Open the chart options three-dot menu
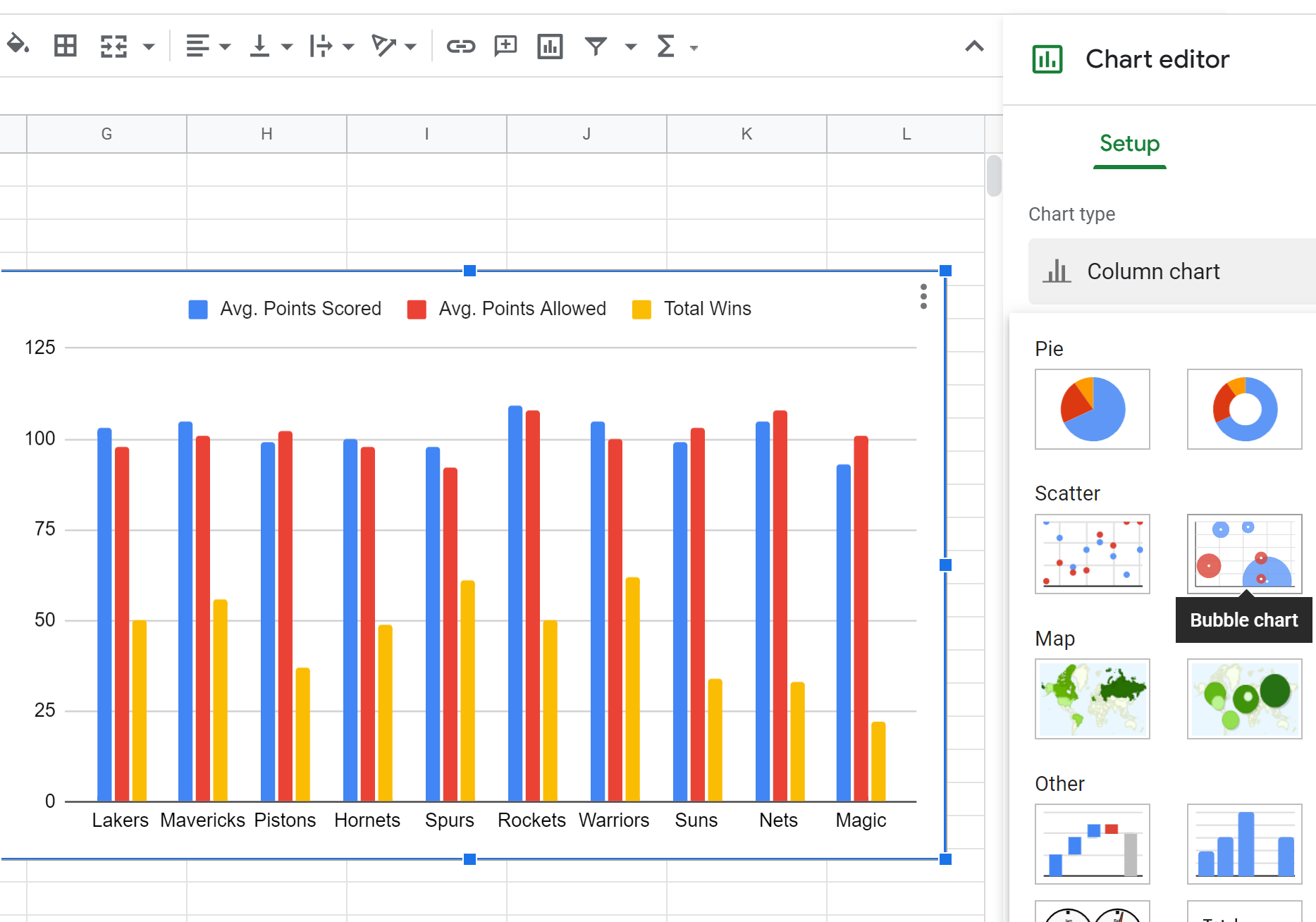This screenshot has height=922, width=1316. pos(923,297)
